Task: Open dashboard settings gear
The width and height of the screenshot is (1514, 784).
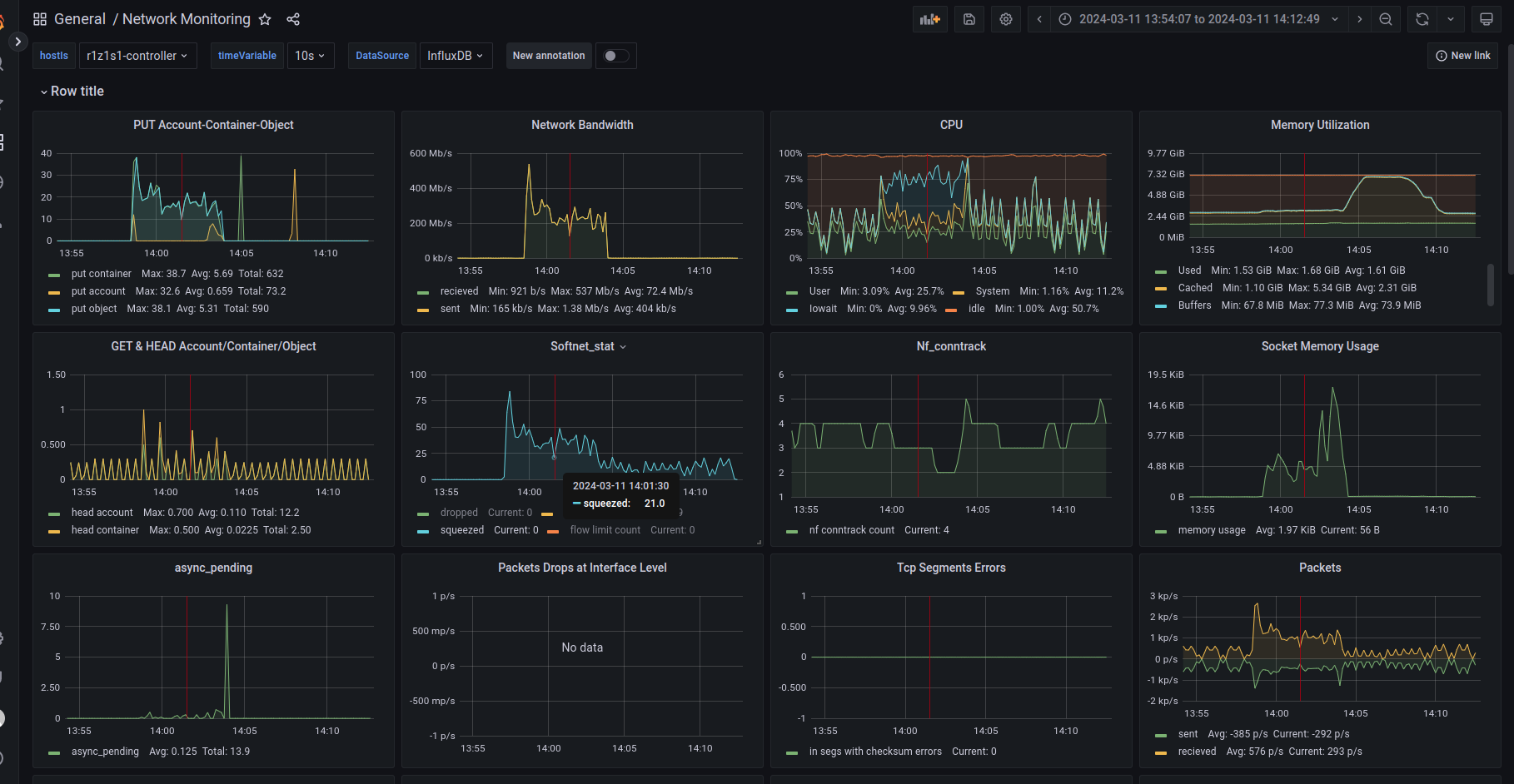Action: (1006, 19)
